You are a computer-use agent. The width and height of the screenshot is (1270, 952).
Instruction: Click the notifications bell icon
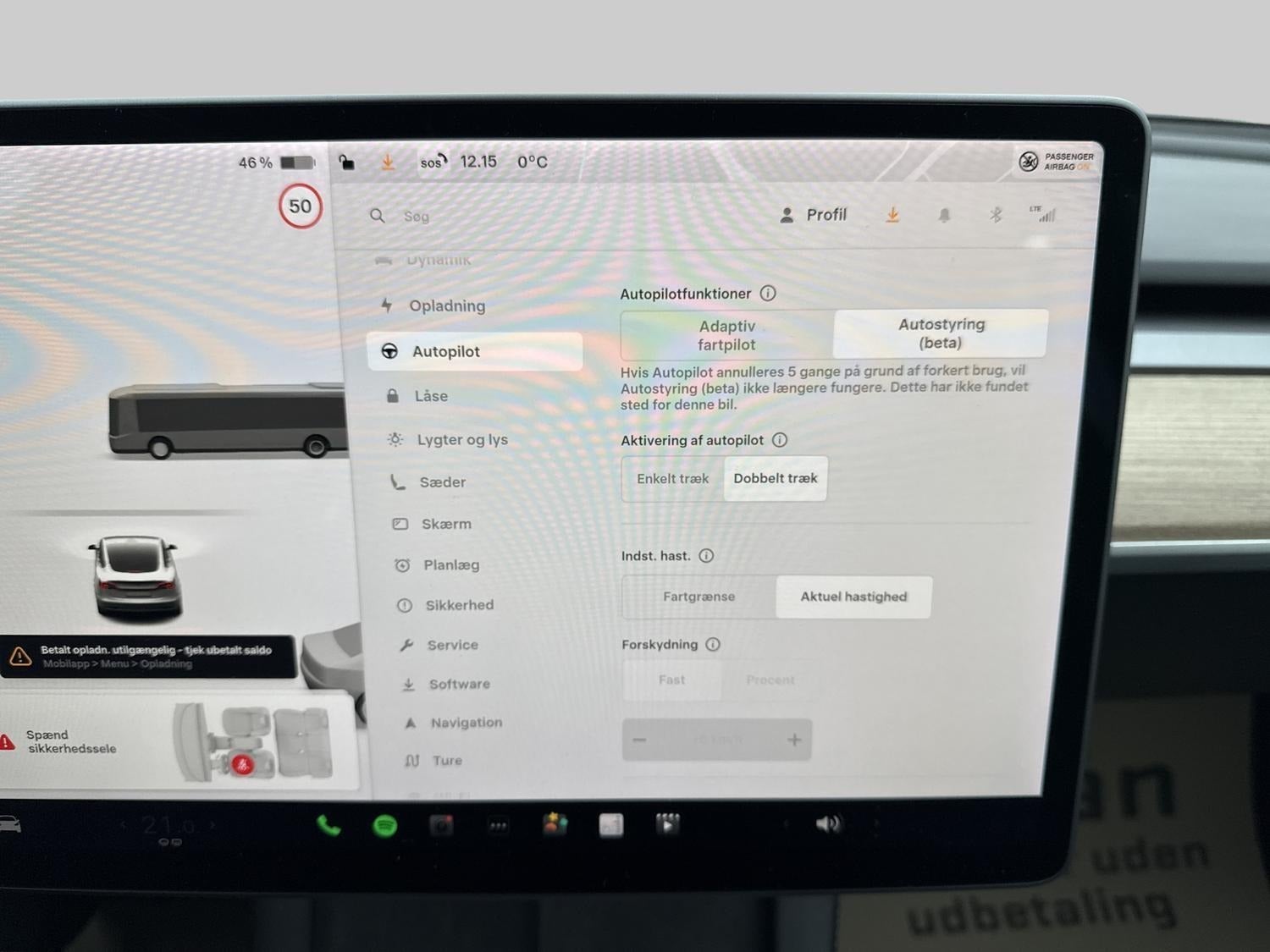coord(944,215)
